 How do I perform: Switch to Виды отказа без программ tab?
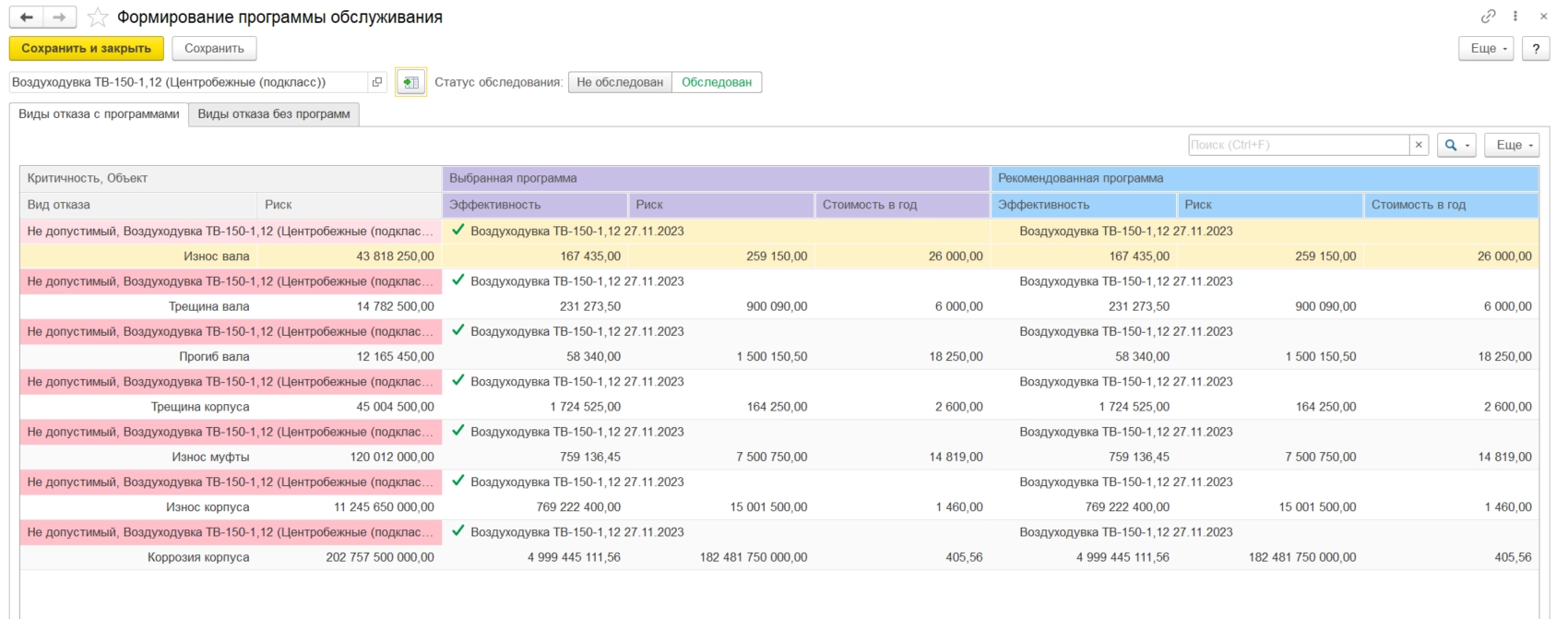(274, 114)
